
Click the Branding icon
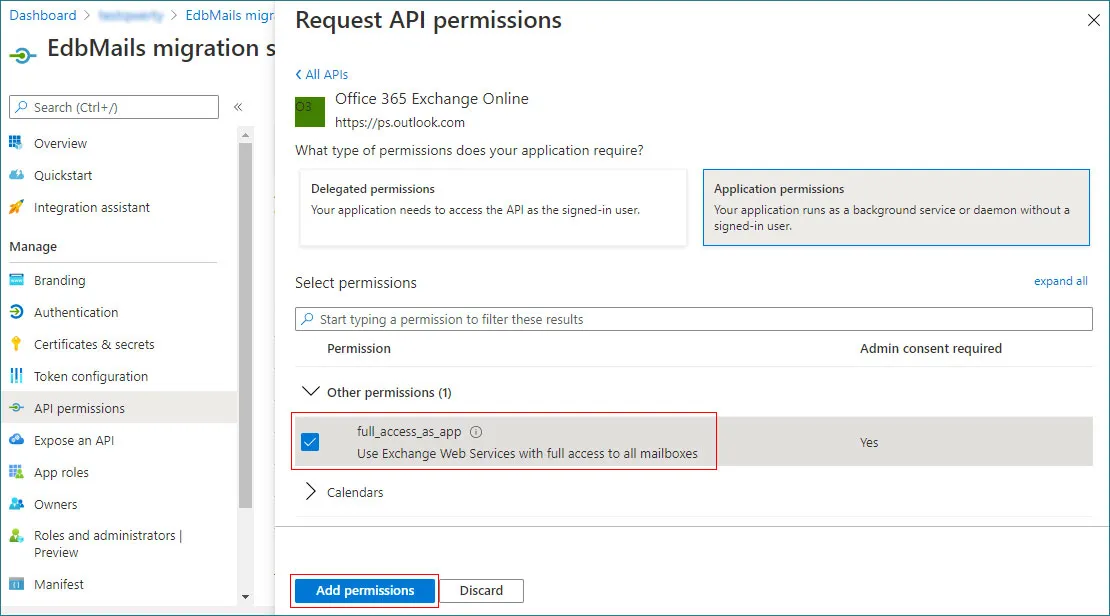point(16,280)
